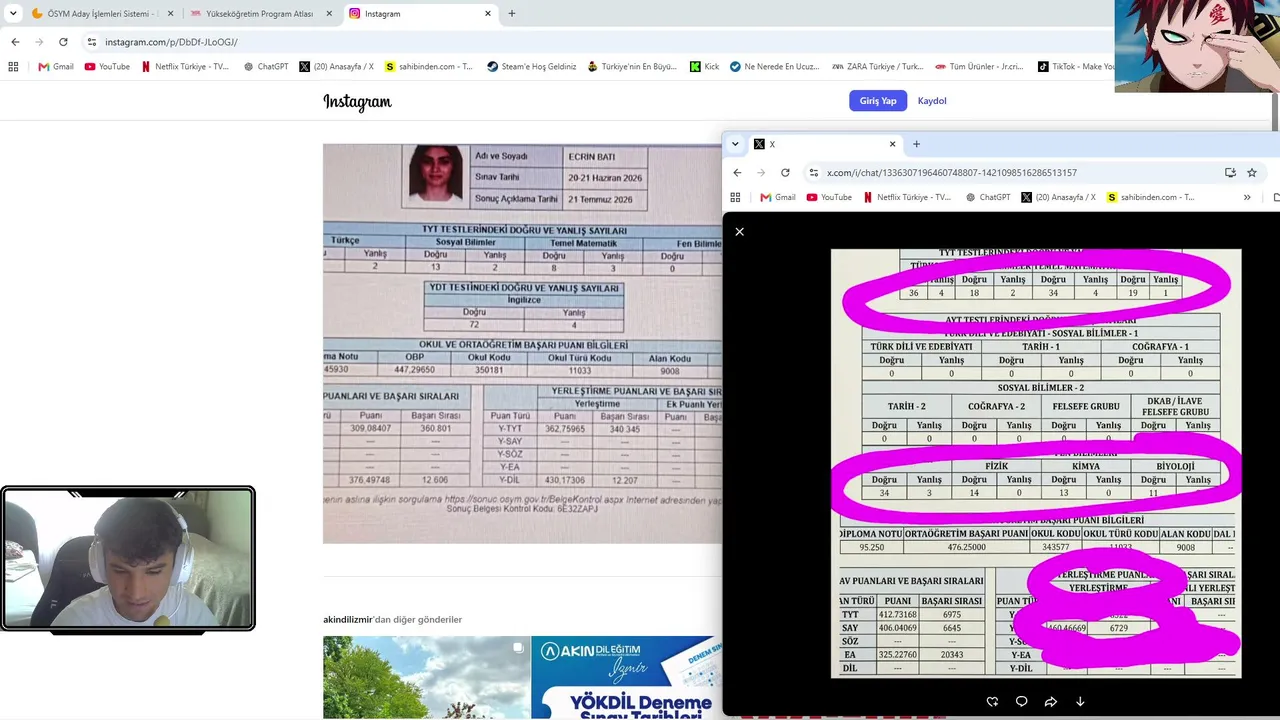Open the apps grid in the Instagram window bookmarks bar
Viewport: 1280px width, 720px height.
click(x=13, y=67)
